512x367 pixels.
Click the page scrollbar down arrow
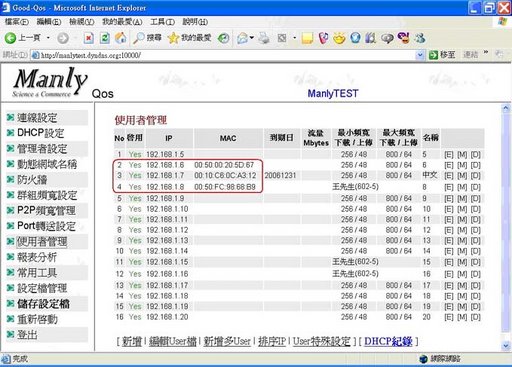(x=506, y=345)
